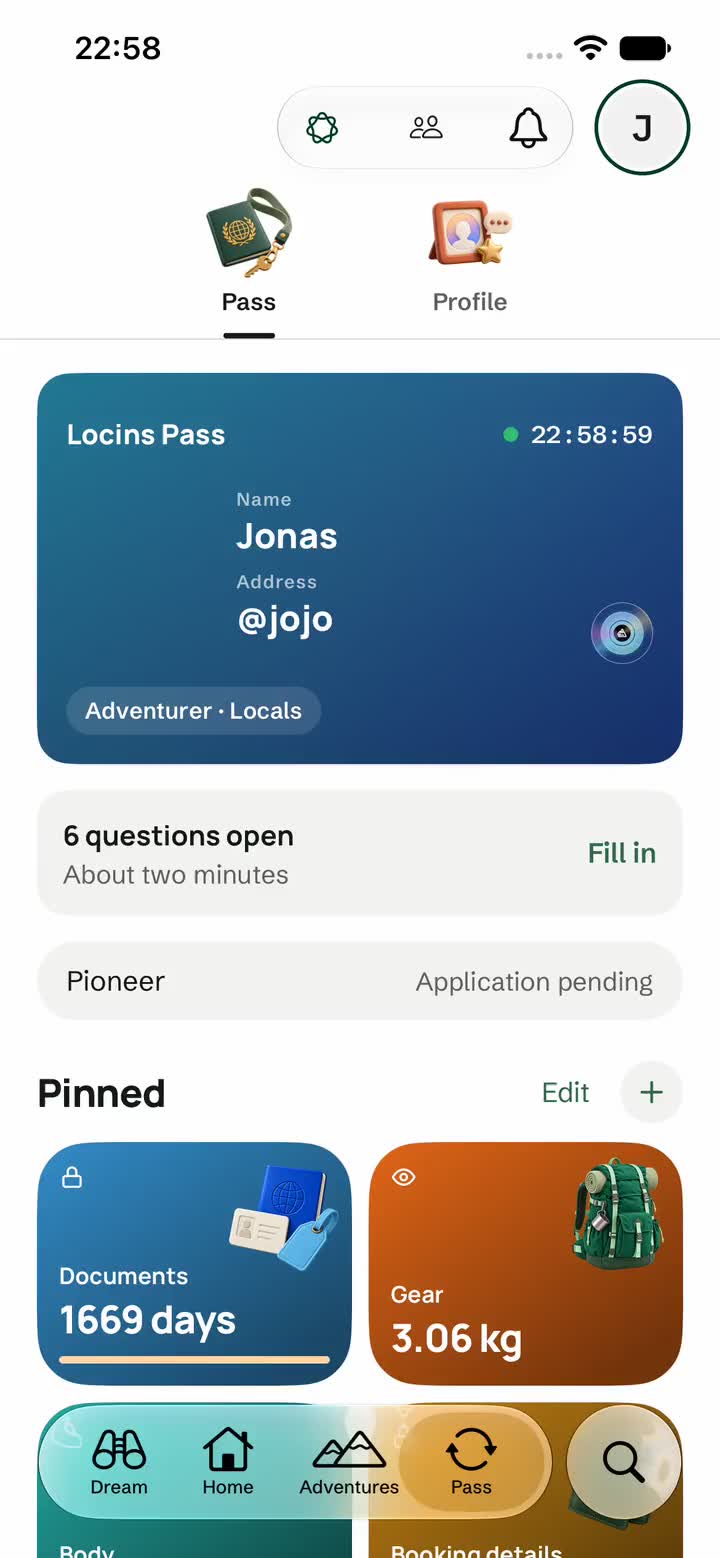The image size is (720, 1558).
Task: Go to Dream via the binoculars icon
Action: pos(119,1462)
